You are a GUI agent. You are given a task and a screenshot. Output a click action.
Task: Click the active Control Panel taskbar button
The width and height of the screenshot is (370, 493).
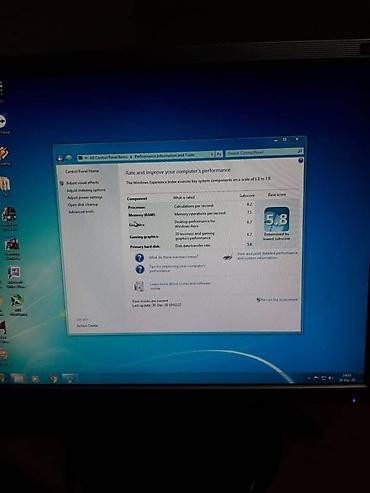(x=69, y=379)
